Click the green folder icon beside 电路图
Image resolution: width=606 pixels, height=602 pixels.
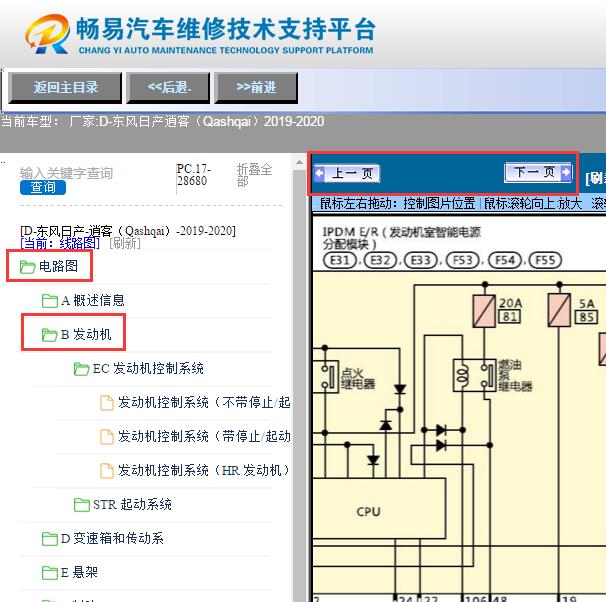[x=27, y=267]
